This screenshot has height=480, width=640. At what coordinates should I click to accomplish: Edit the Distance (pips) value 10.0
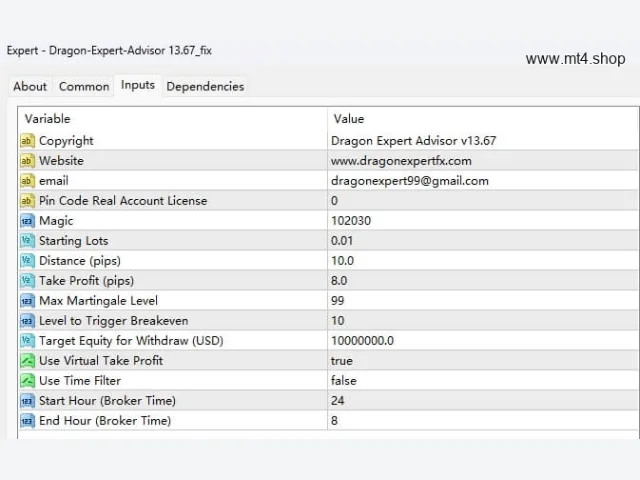[342, 261]
